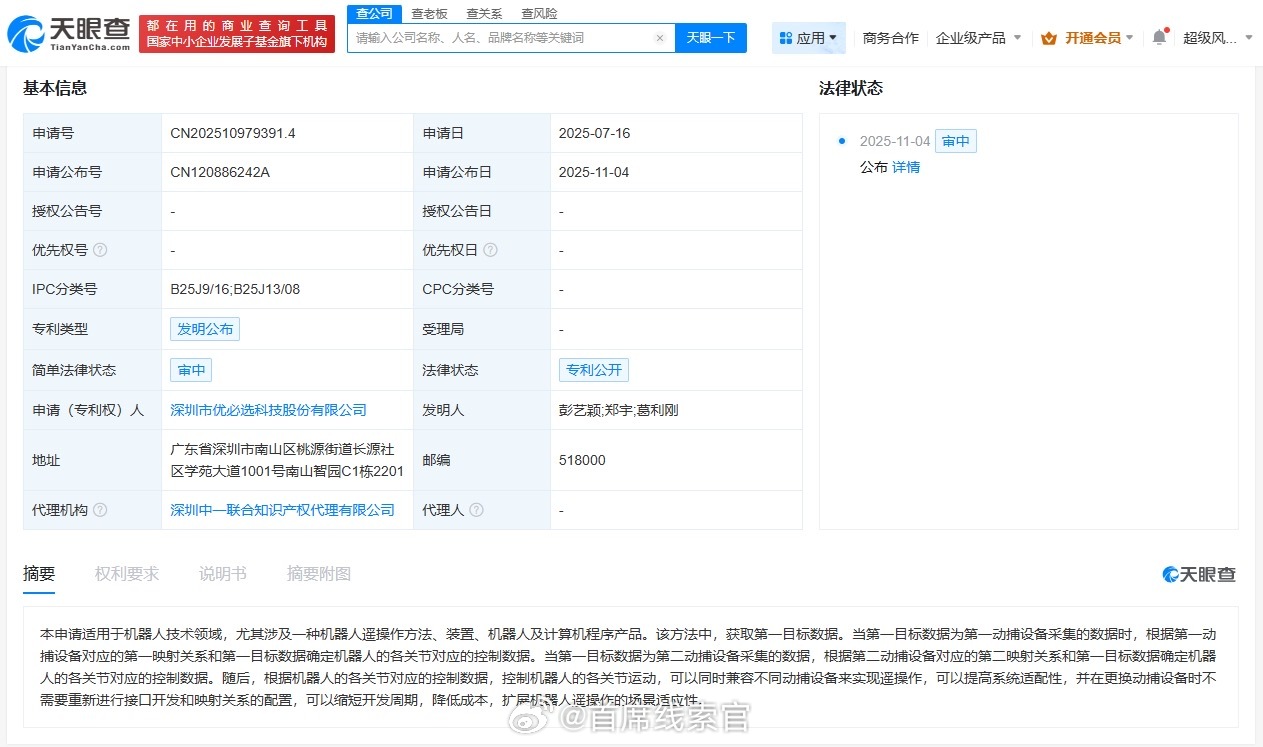Open the 商务合作 link

point(890,38)
